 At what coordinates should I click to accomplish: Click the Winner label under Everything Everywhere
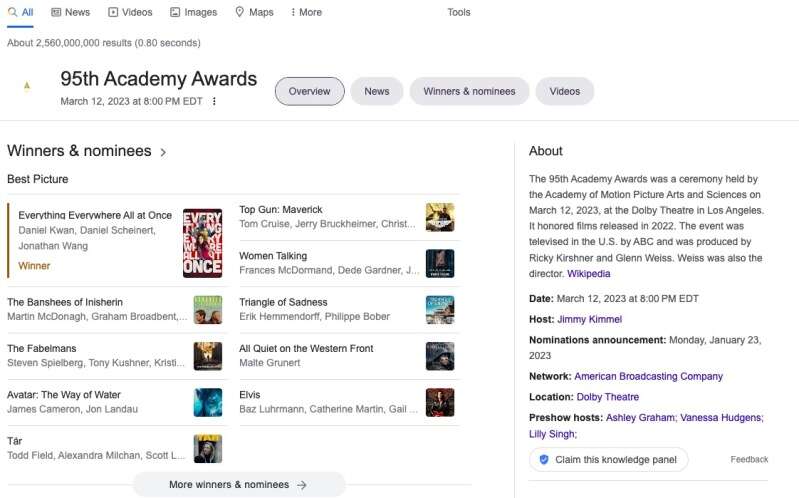pos(34,266)
